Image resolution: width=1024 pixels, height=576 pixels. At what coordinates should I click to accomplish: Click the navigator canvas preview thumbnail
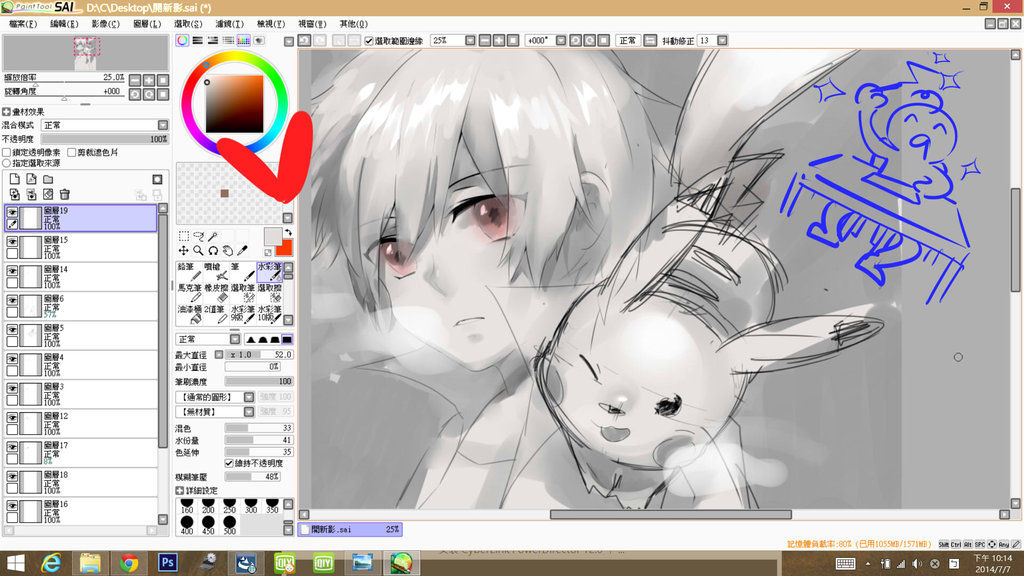(86, 54)
